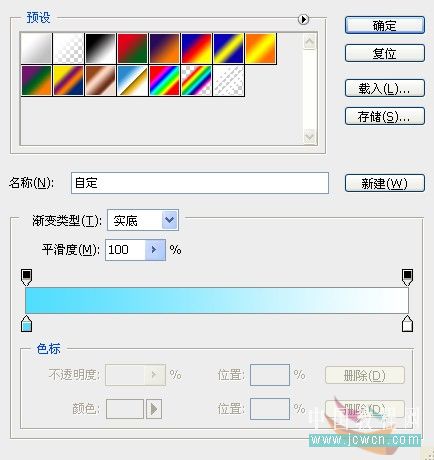Pick the blue-yellow-blue gradient preset
This screenshot has height=460, width=434.
point(228,48)
